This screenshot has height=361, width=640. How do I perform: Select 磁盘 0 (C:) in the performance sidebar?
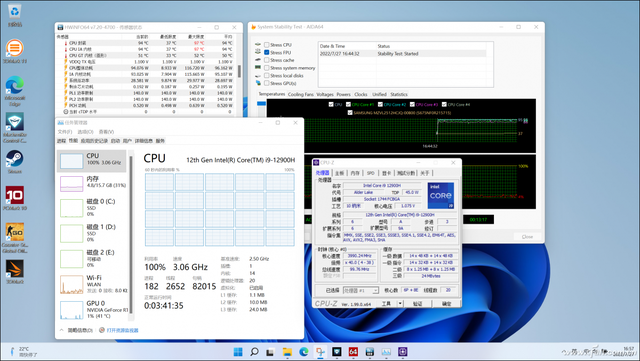pyautogui.click(x=93, y=207)
